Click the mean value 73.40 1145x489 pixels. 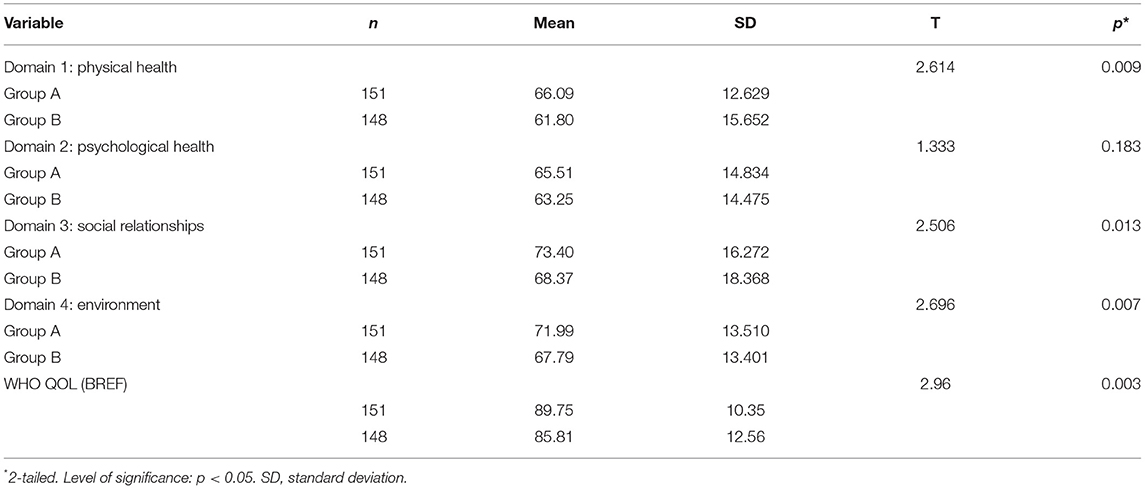tap(554, 253)
